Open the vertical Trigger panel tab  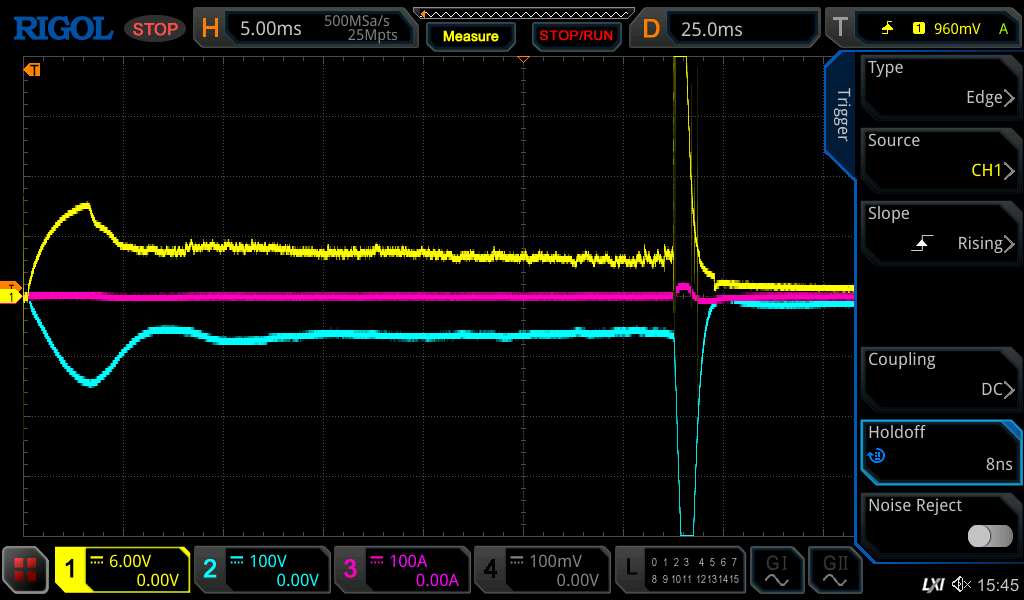coord(842,115)
